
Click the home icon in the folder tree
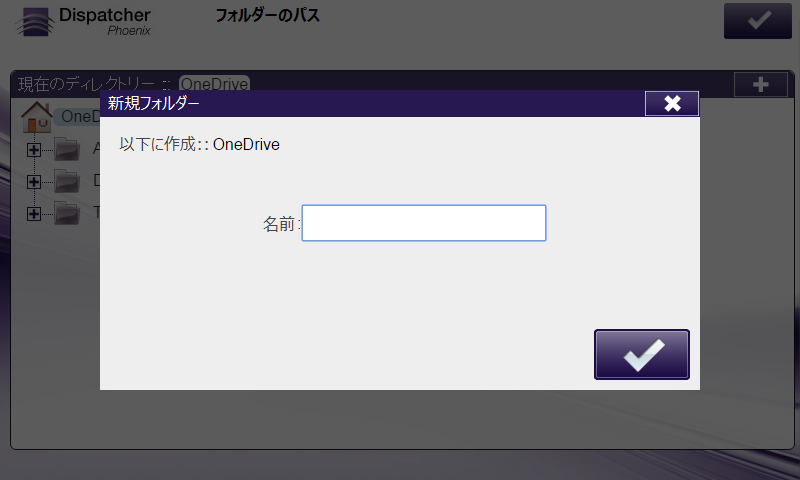37,117
